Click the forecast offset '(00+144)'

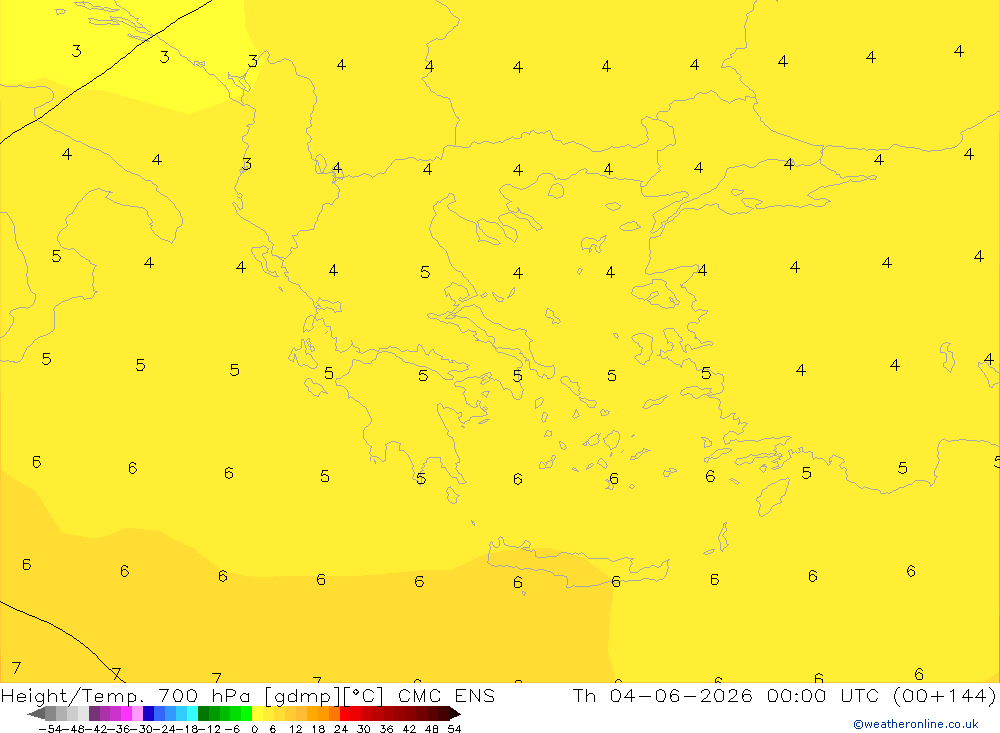(x=944, y=696)
